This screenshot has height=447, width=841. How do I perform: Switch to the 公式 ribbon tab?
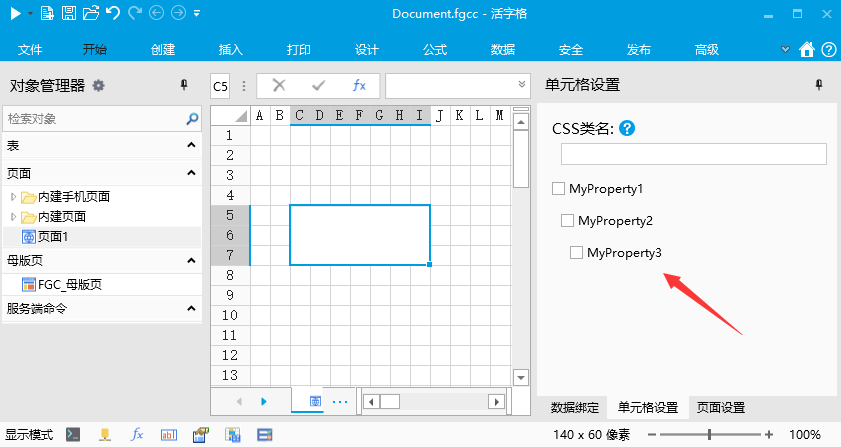point(435,50)
